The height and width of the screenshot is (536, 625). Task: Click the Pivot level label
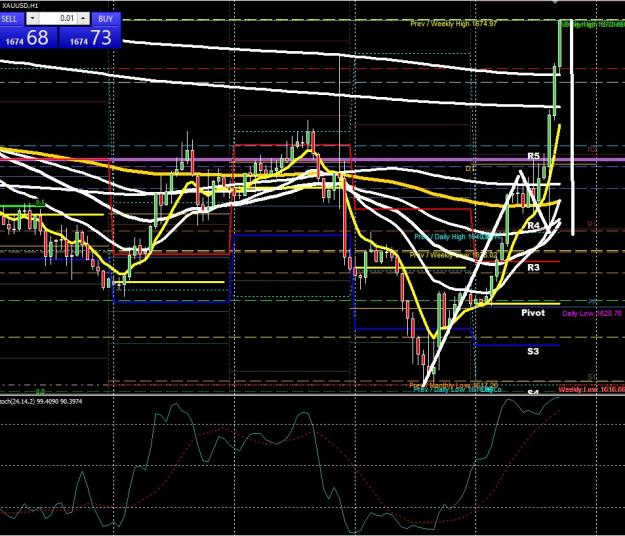coord(533,313)
